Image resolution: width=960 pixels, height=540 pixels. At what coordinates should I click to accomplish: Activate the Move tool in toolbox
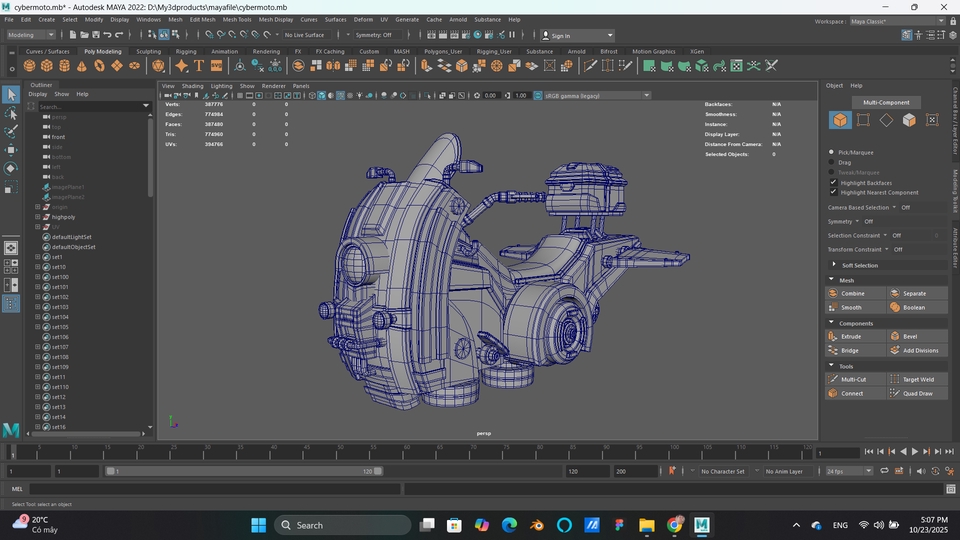[x=11, y=150]
